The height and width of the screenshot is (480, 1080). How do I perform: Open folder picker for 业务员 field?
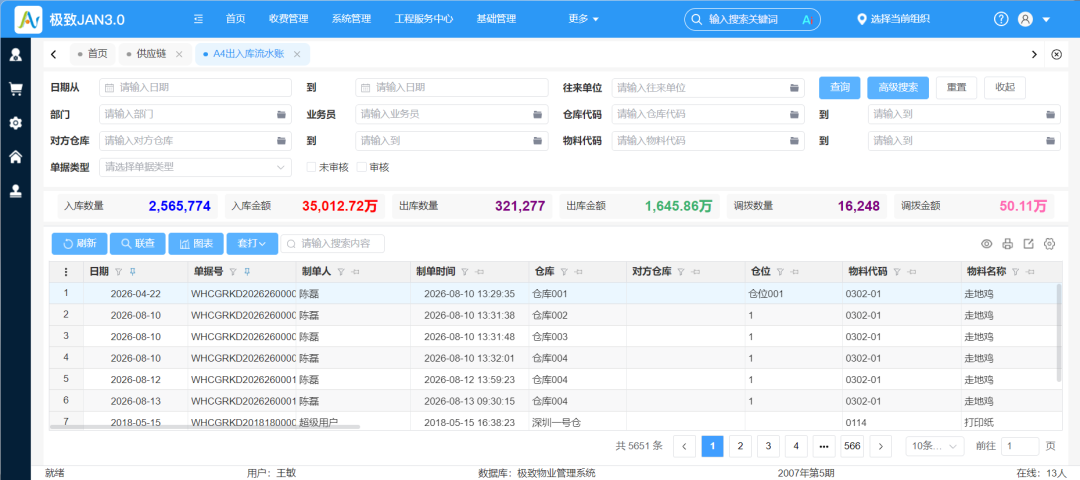click(538, 114)
